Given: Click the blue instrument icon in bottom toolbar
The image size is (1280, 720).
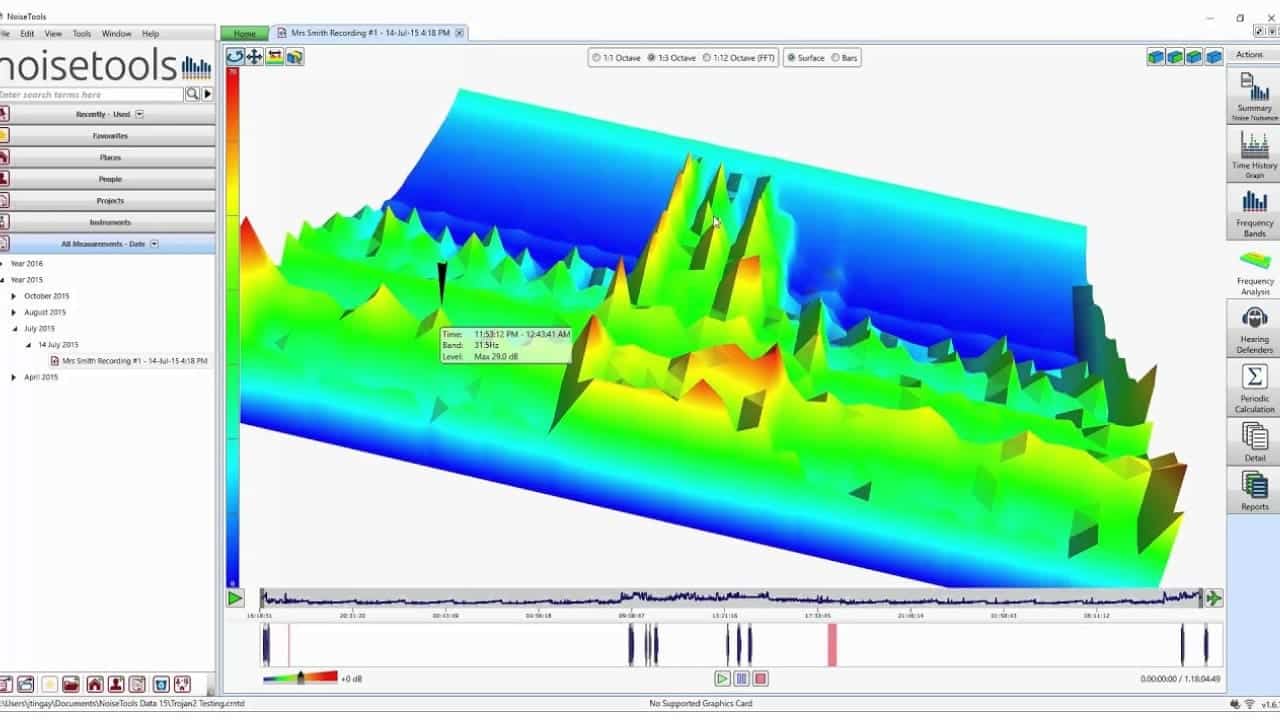Looking at the screenshot, I should coord(160,685).
